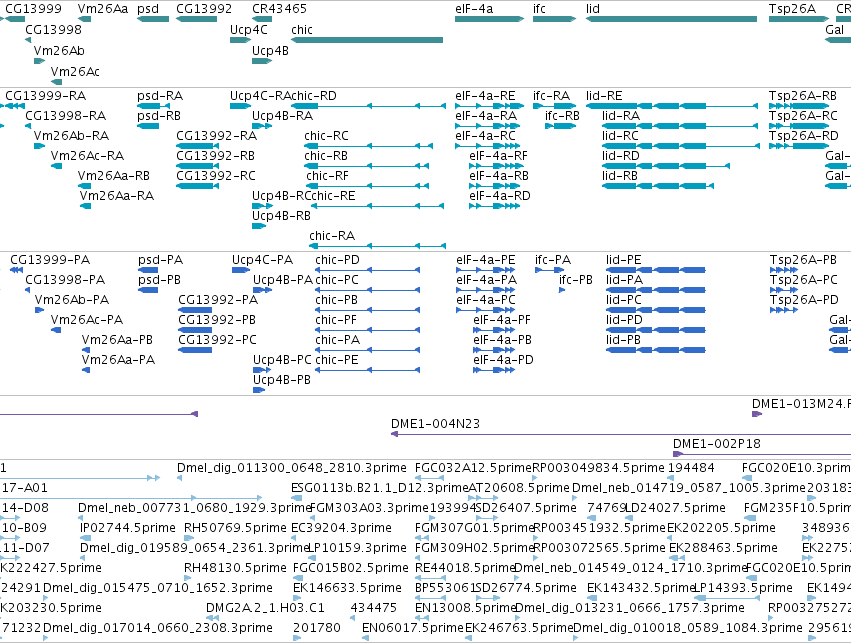The image size is (851, 643).
Task: Open the LP10159.3prime EST label
Action: (357, 548)
